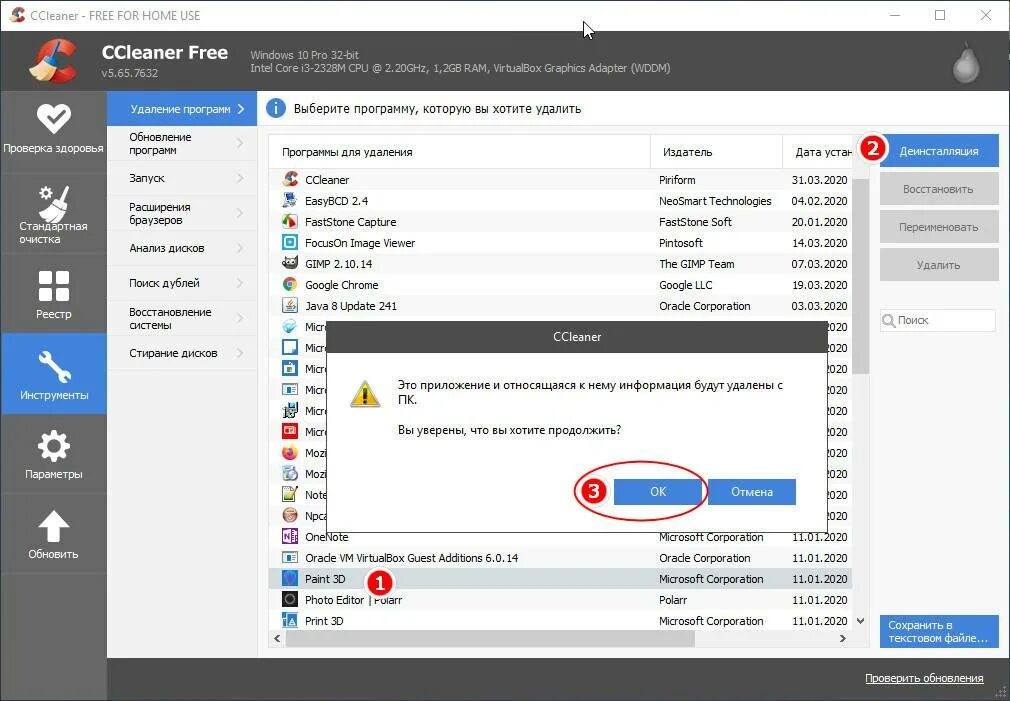Open Стирание дисков menu item
This screenshot has width=1010, height=701.
pyautogui.click(x=182, y=353)
